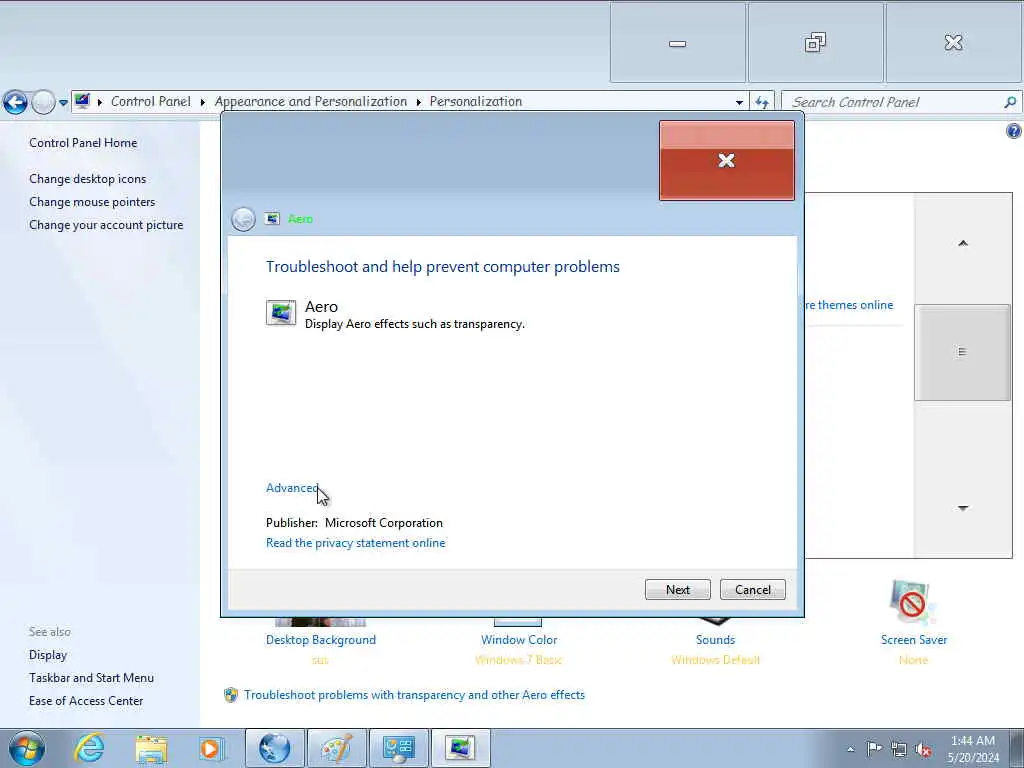
Task: Open Screen Saver settings
Action: click(x=914, y=640)
